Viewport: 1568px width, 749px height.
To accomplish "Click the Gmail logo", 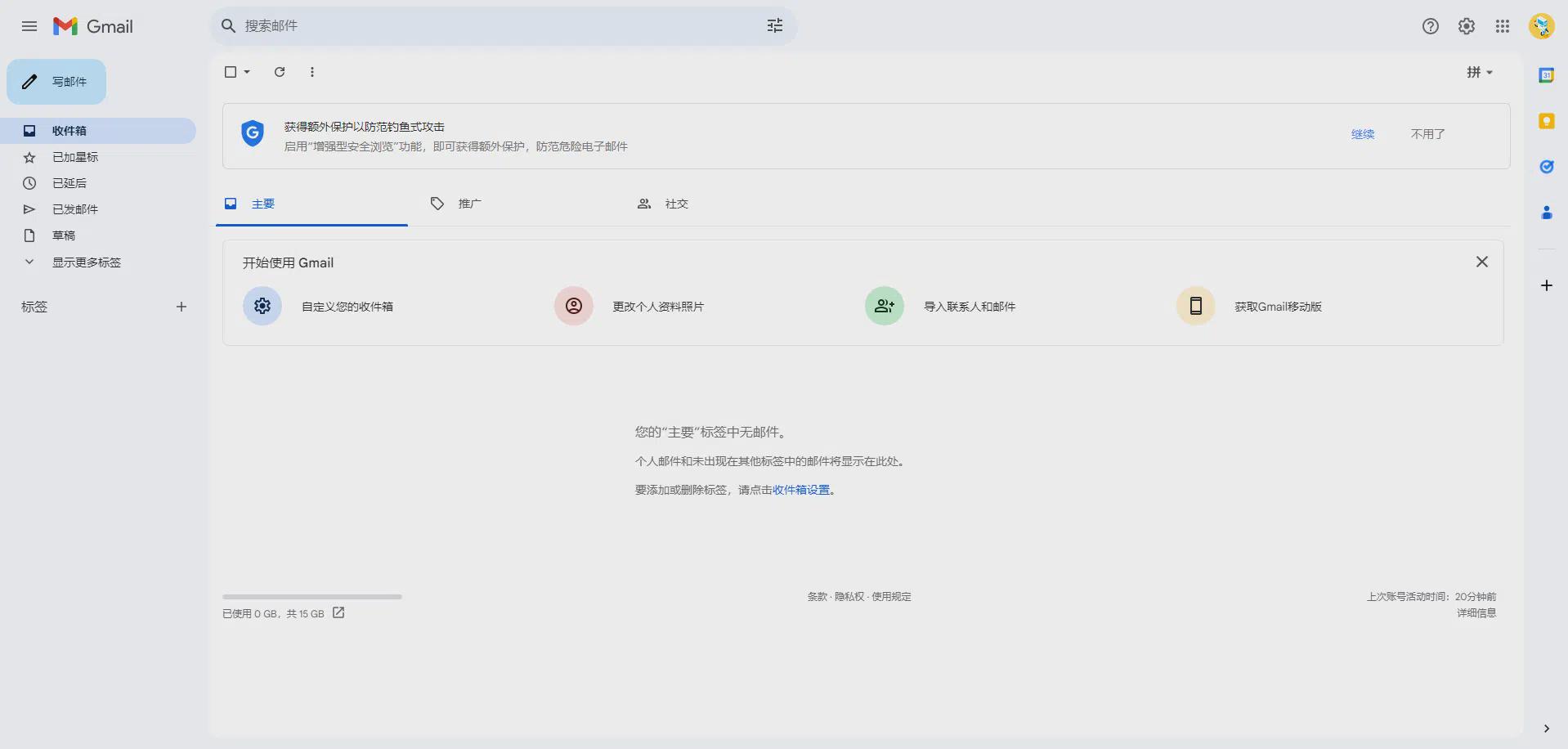I will [x=92, y=26].
